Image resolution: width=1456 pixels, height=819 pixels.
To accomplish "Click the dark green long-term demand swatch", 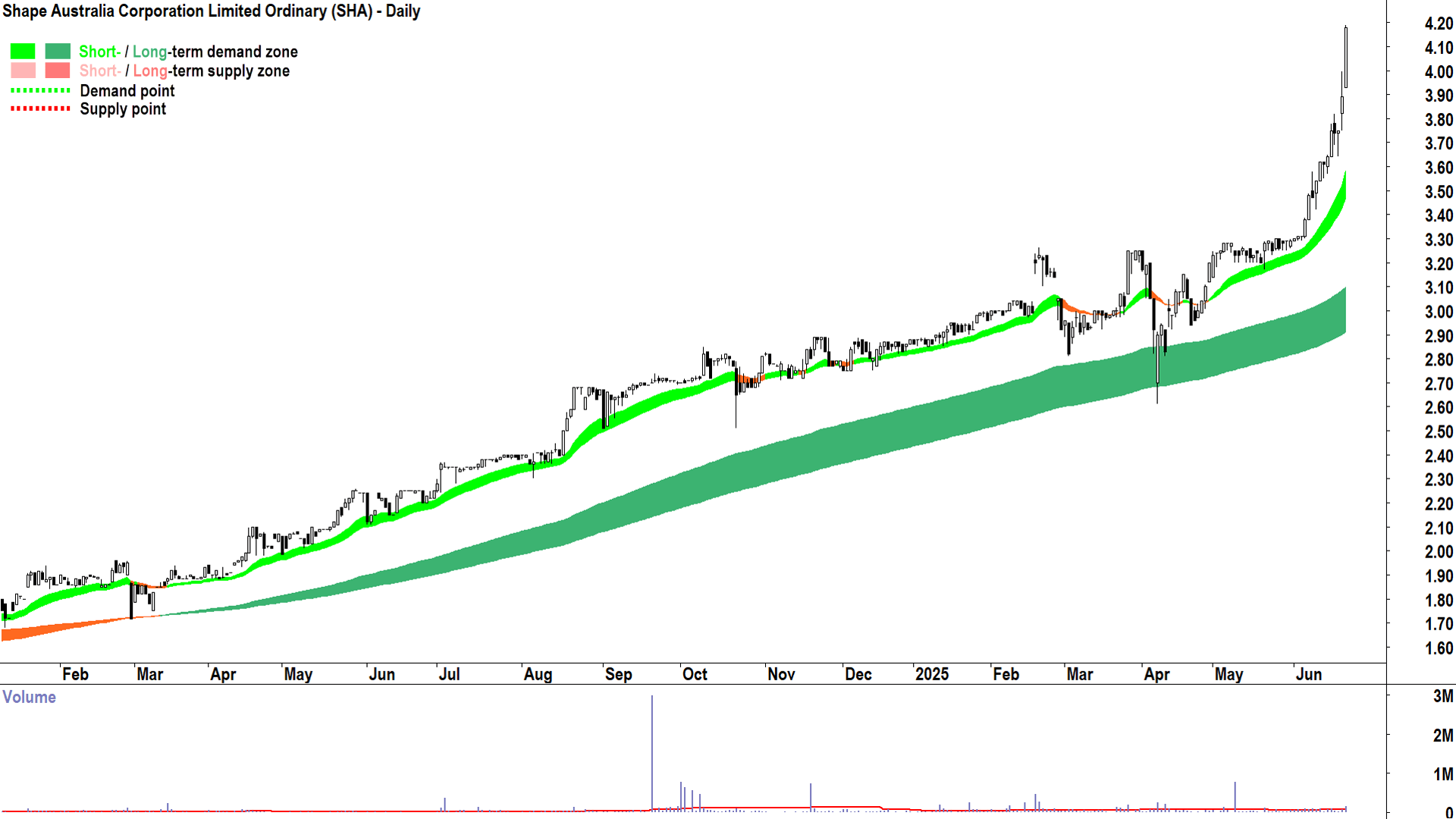I will point(58,52).
